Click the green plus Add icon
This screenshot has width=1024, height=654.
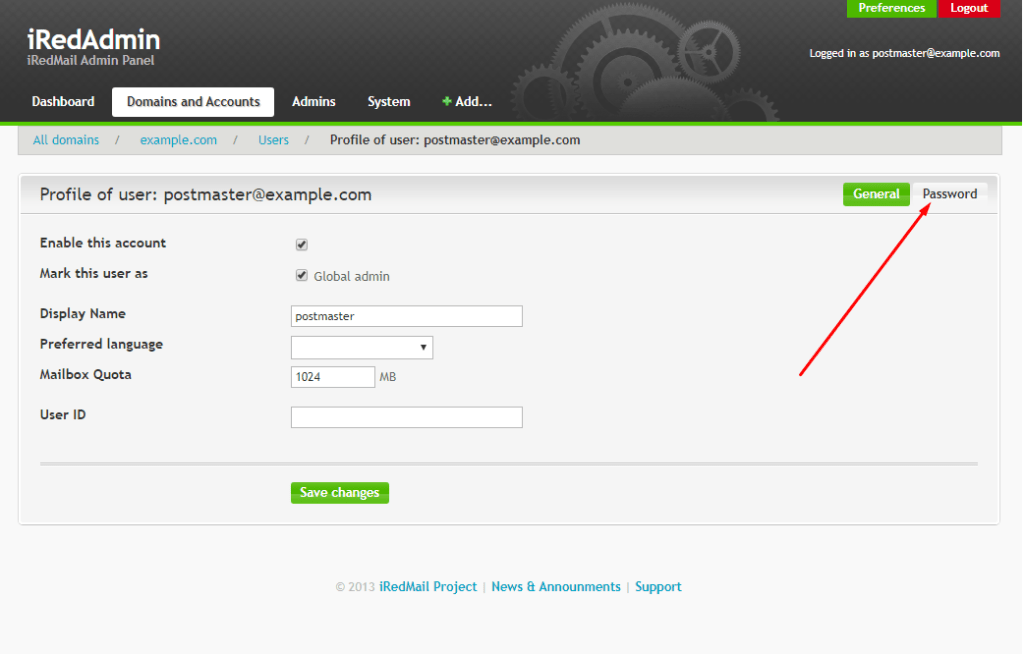[447, 102]
